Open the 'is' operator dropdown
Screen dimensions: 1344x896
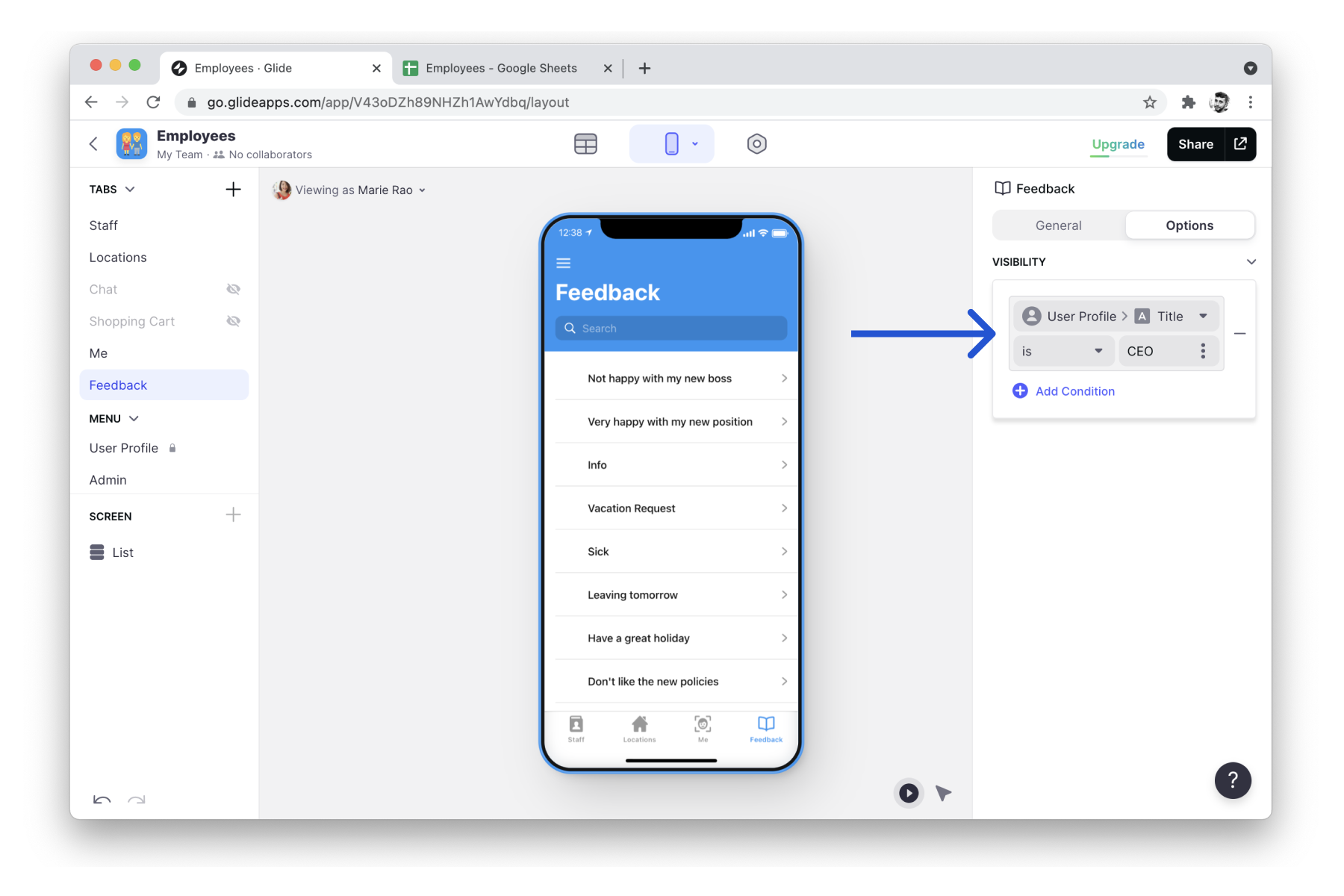pos(1062,352)
